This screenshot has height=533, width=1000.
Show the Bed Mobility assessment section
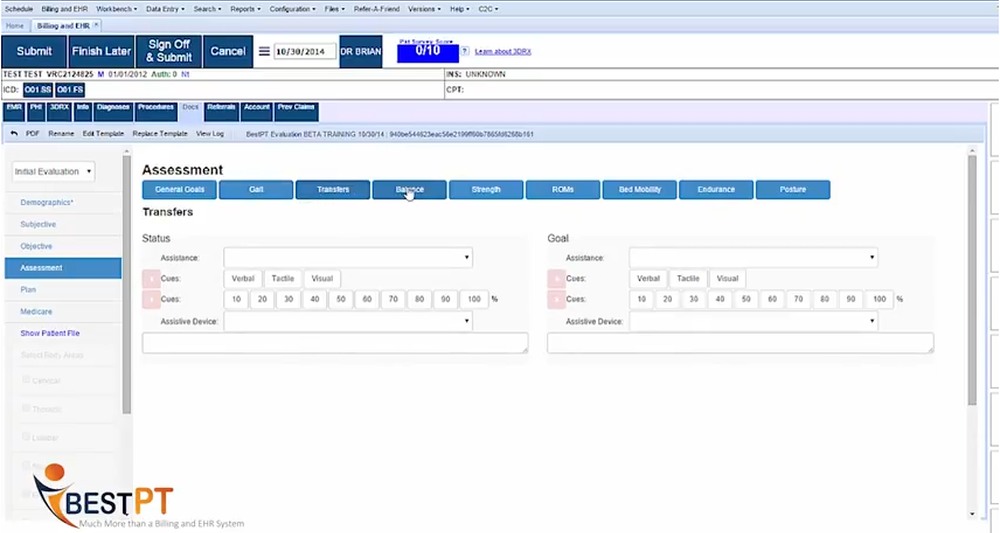[x=640, y=189]
